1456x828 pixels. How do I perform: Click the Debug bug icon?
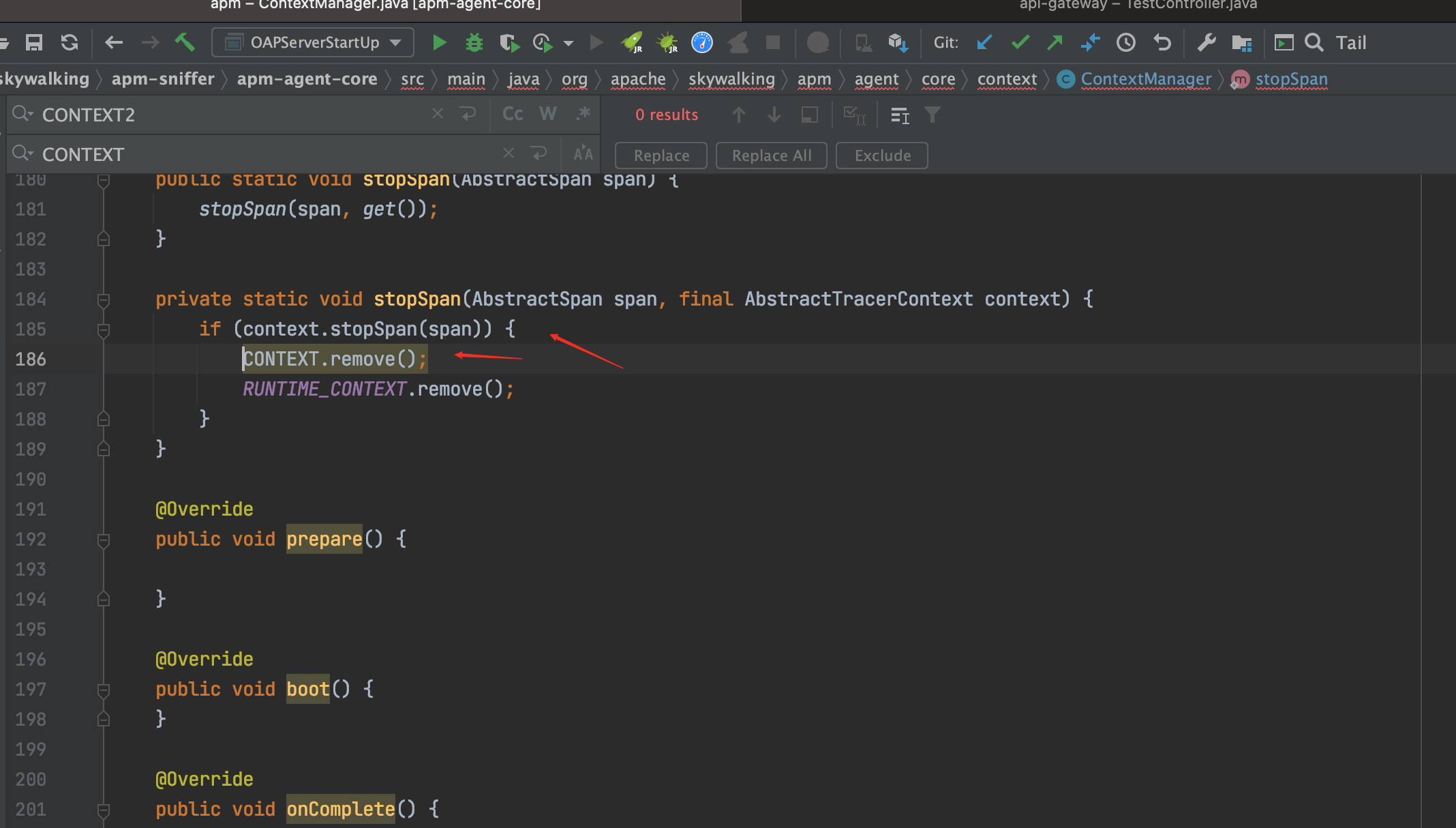pos(474,43)
